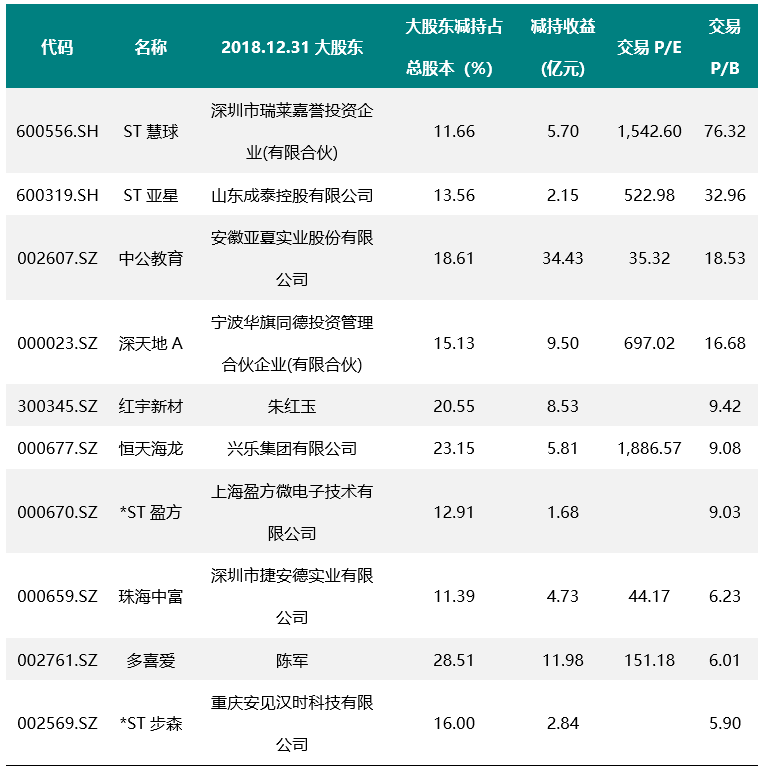Image resolution: width=770 pixels, height=776 pixels.
Task: Click stock code 000677.SZ
Action: tap(57, 448)
